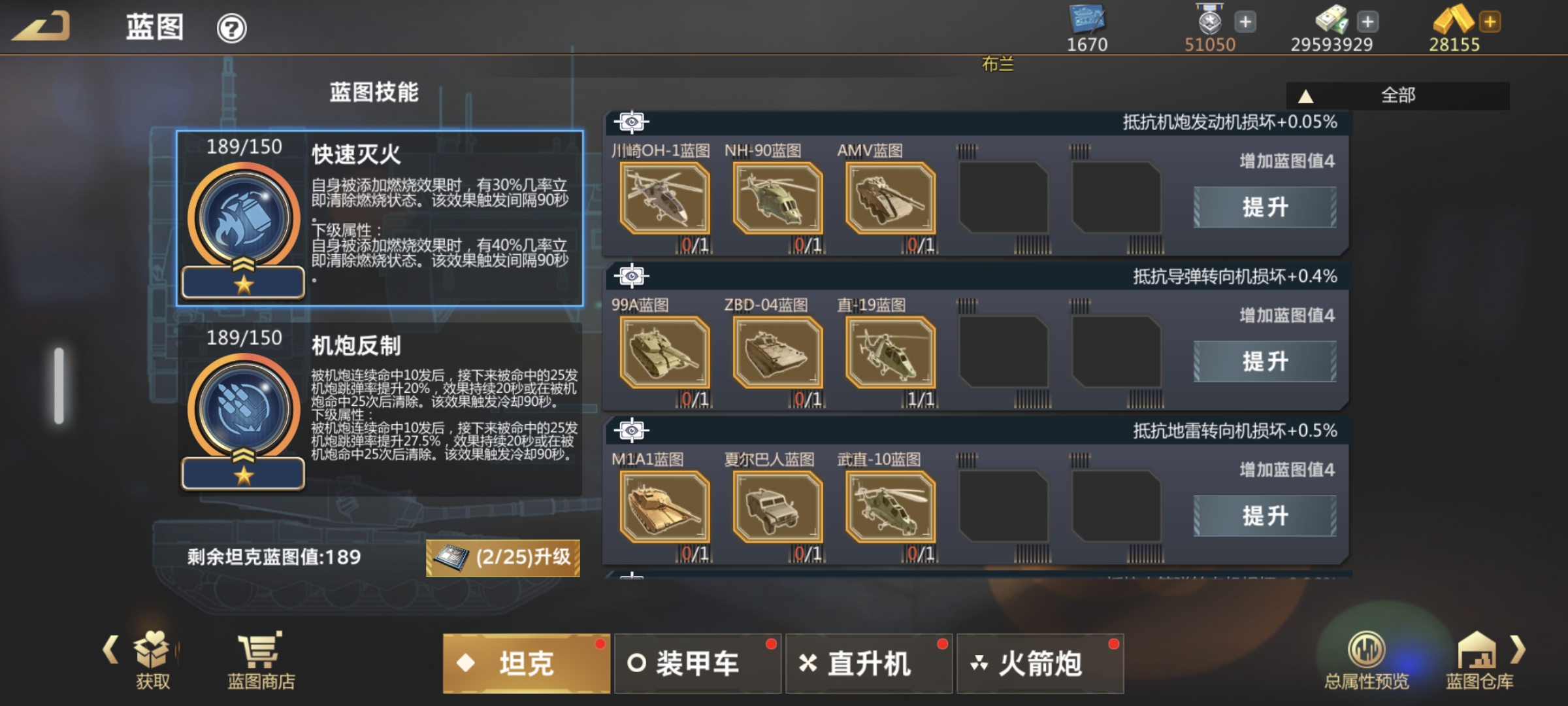Toggle eye icon on 抵抗机炮发动机损坏 row
The height and width of the screenshot is (706, 1568).
point(631,122)
